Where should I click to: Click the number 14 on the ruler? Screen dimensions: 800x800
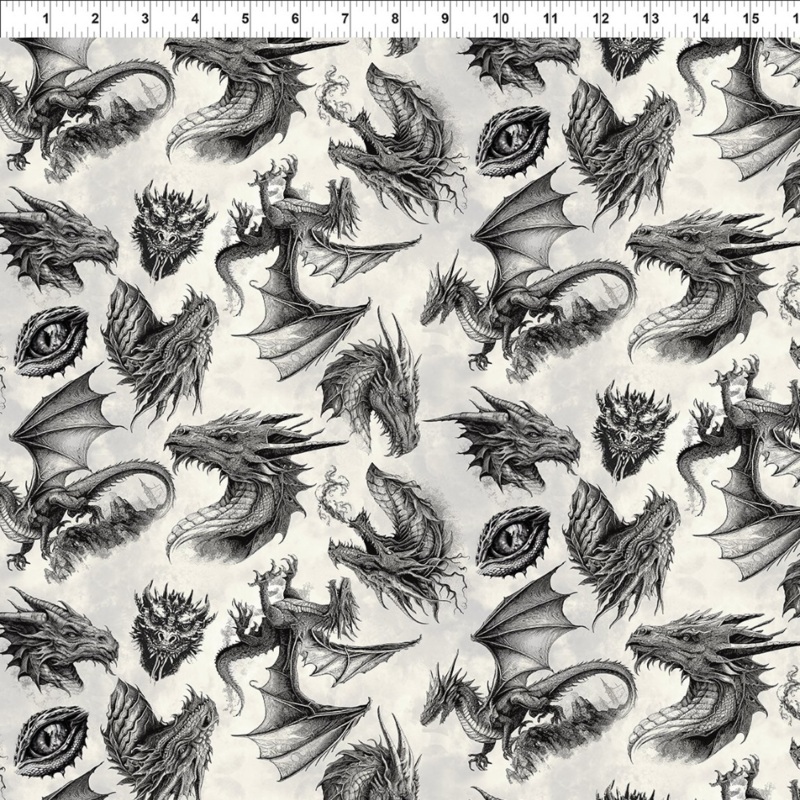point(702,19)
